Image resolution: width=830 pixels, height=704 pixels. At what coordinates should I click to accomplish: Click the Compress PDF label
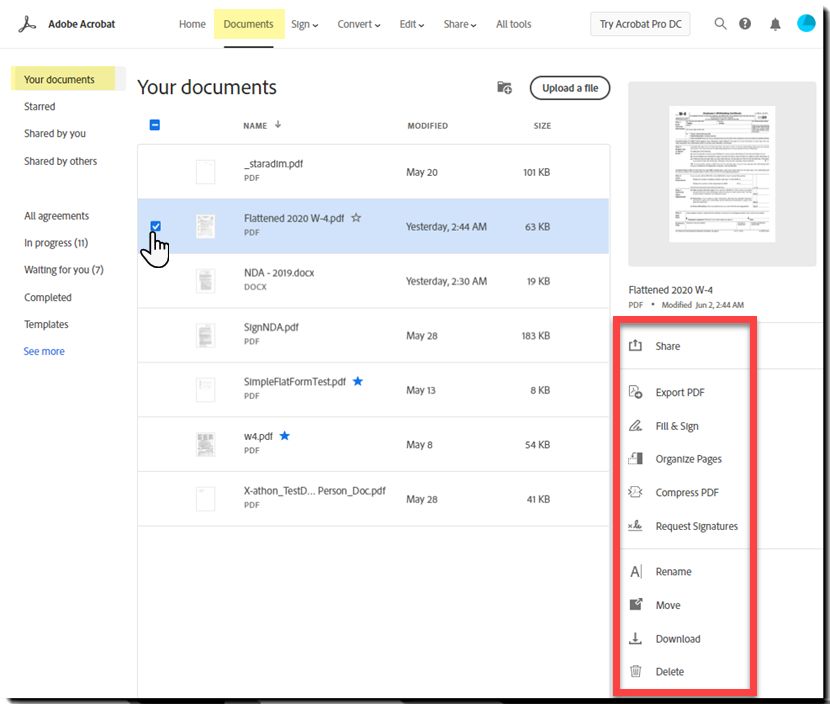point(687,492)
